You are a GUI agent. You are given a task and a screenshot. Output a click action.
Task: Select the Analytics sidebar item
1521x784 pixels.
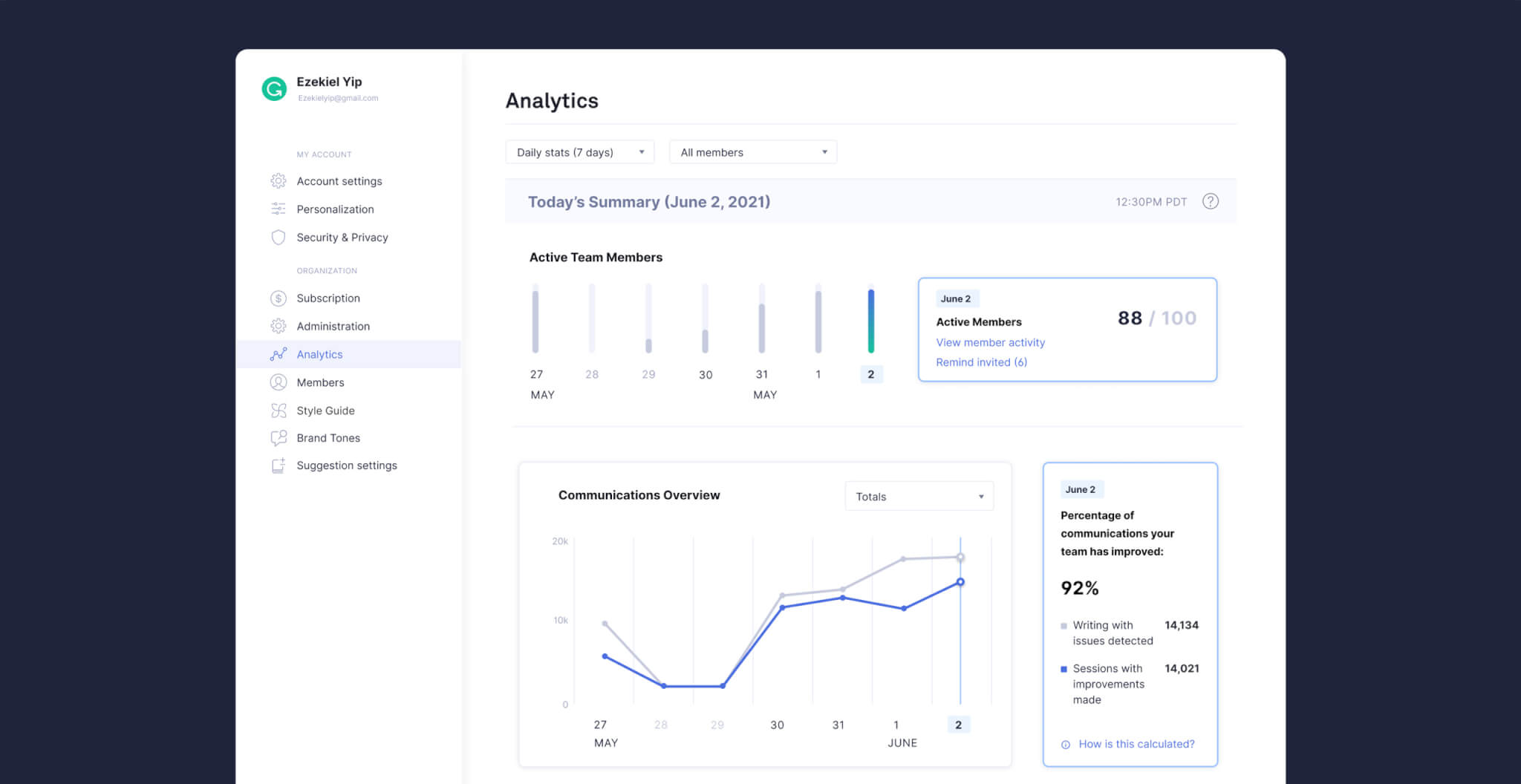pyautogui.click(x=319, y=354)
